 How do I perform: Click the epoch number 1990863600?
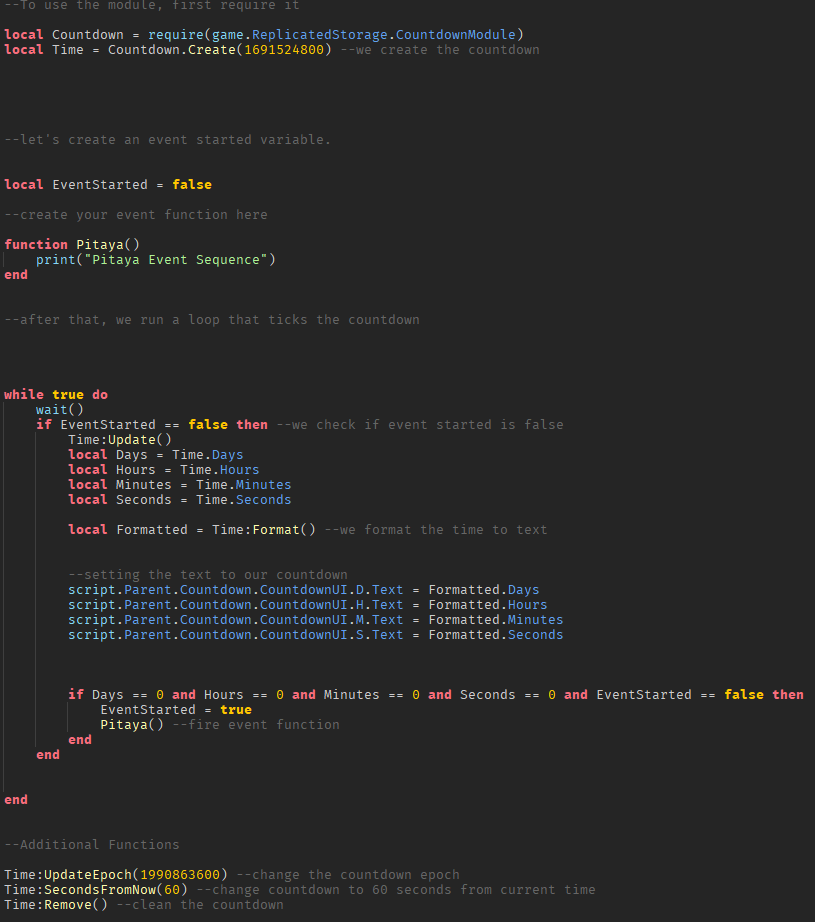click(180, 875)
